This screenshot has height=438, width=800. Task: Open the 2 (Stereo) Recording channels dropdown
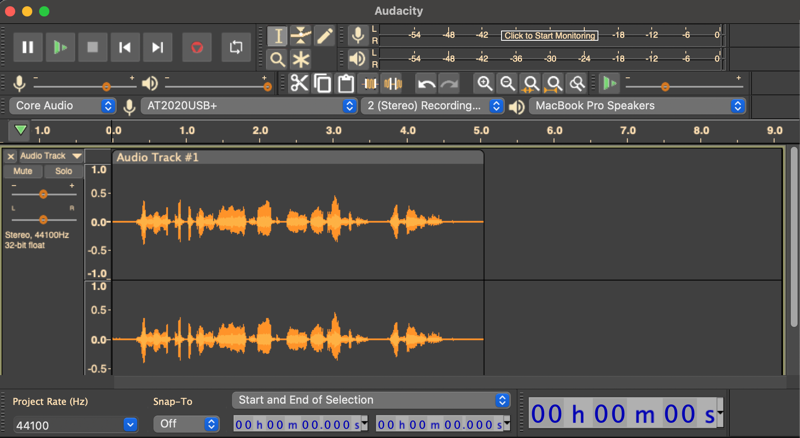[x=432, y=106]
